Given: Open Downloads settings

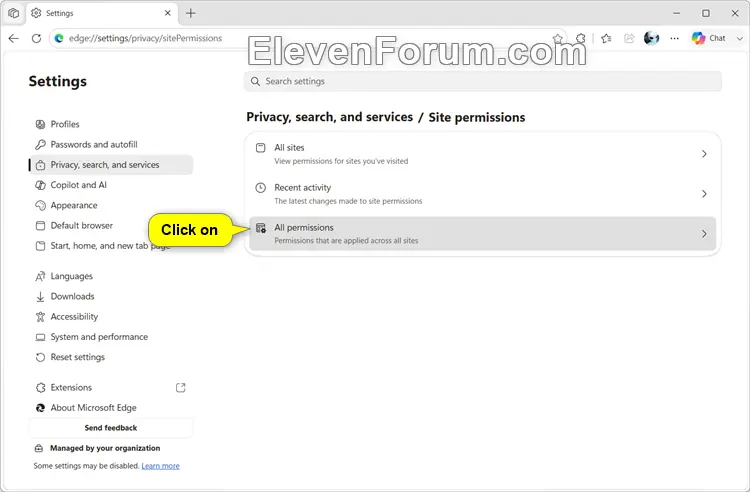Looking at the screenshot, I should 110,296.
